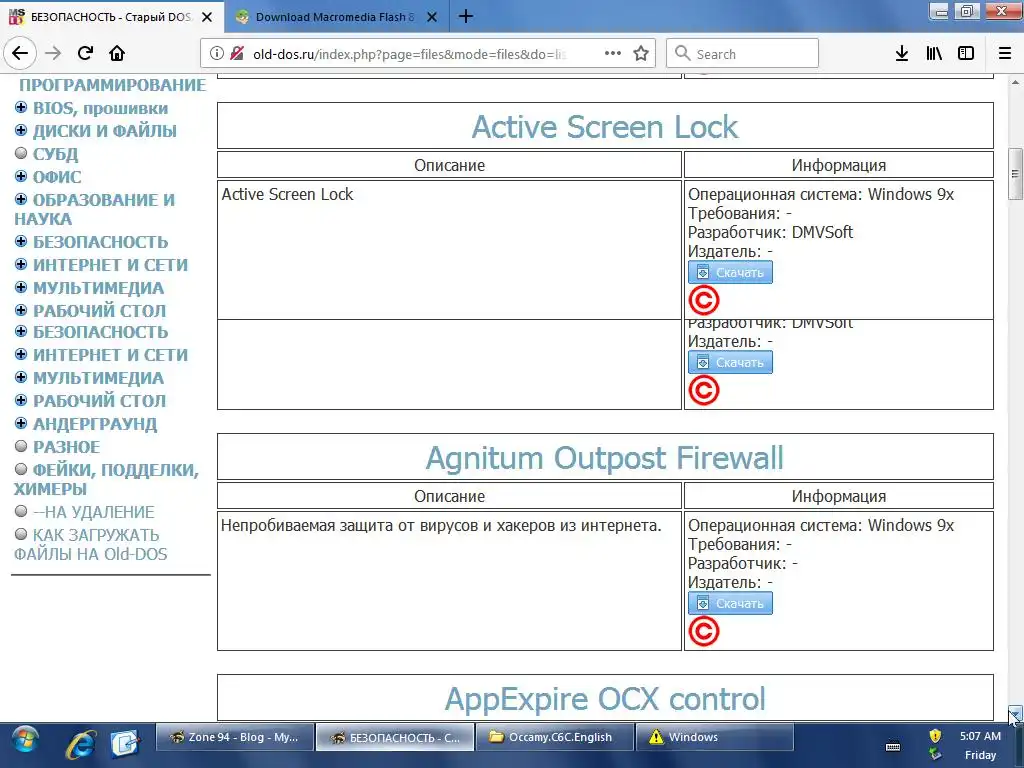Screen dimensions: 1024x768
Task: Click the bullet next to РАЗНОЕ
Action: [x=21, y=446]
